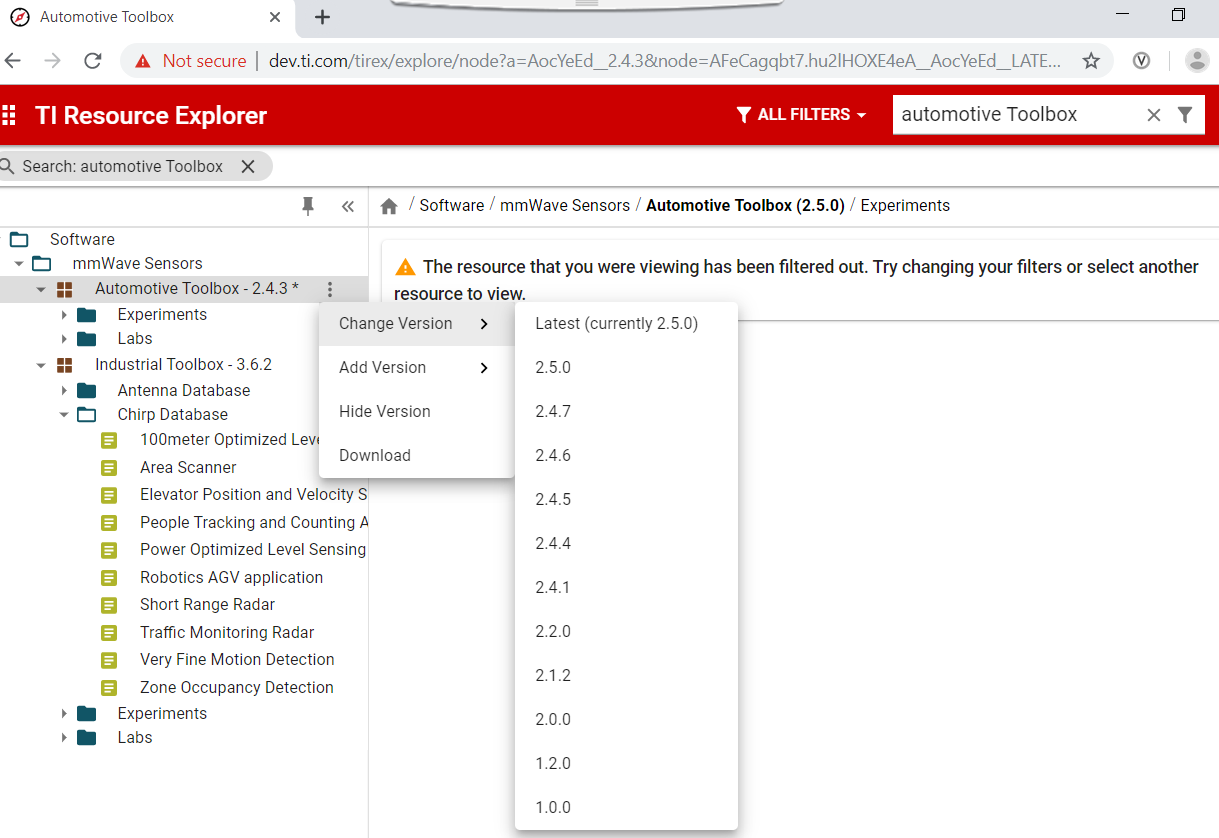Viewport: 1219px width, 838px height.
Task: Open the Add Version submenu
Action: [x=417, y=368]
